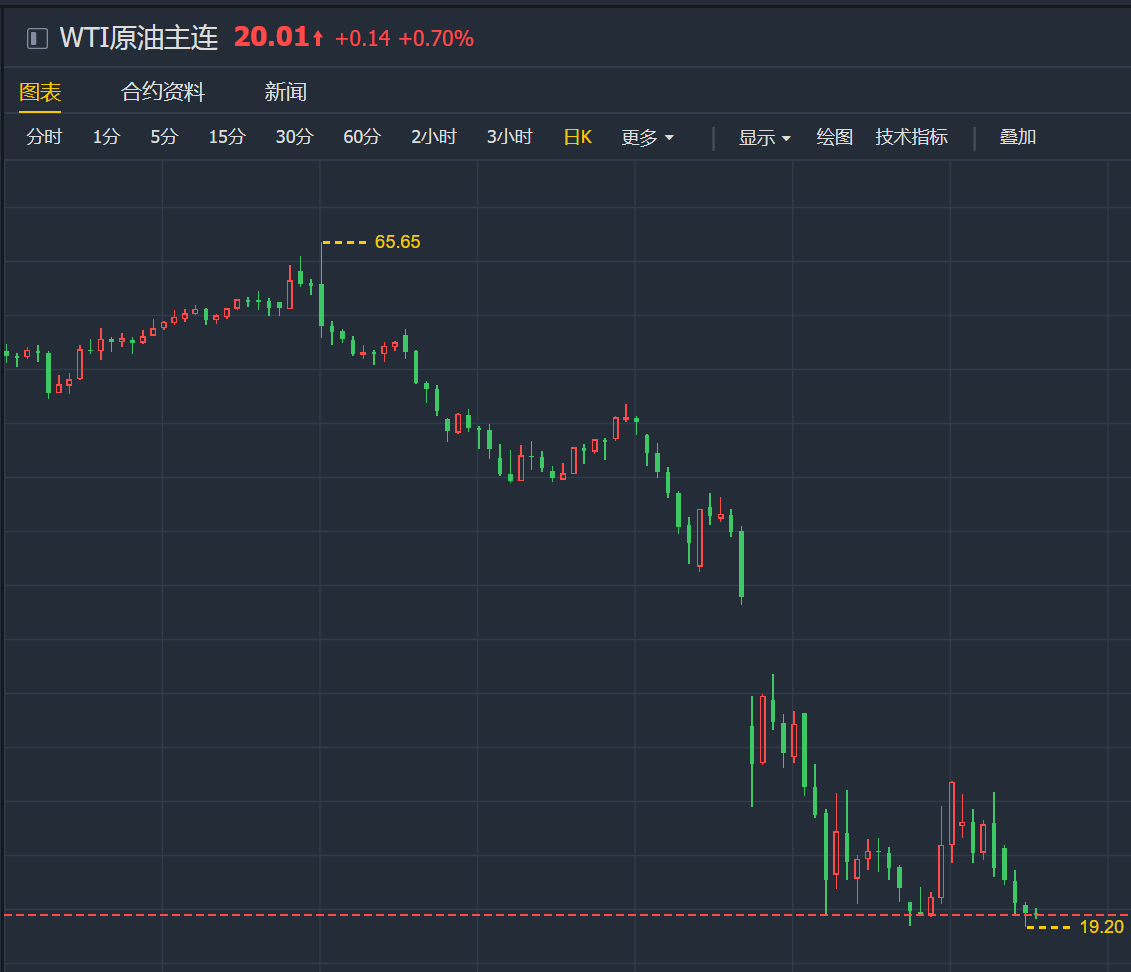Open the 绘图 drawing tools

[x=835, y=137]
